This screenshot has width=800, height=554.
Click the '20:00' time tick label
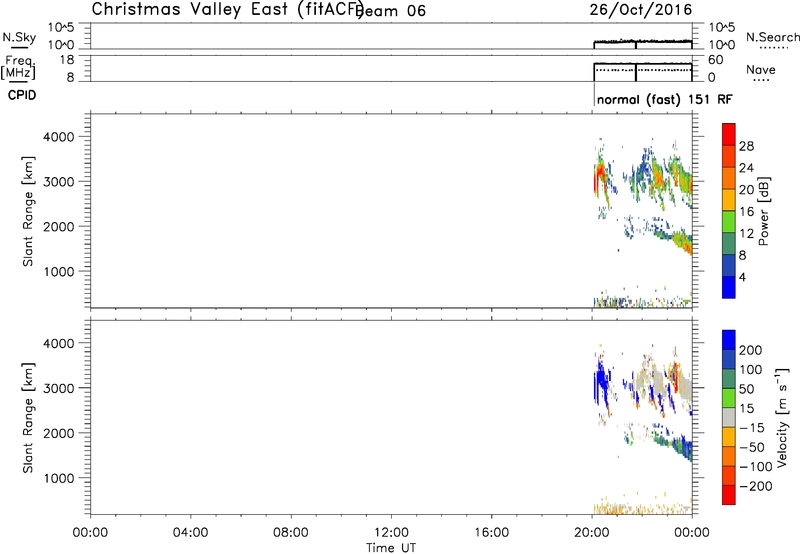coord(591,533)
